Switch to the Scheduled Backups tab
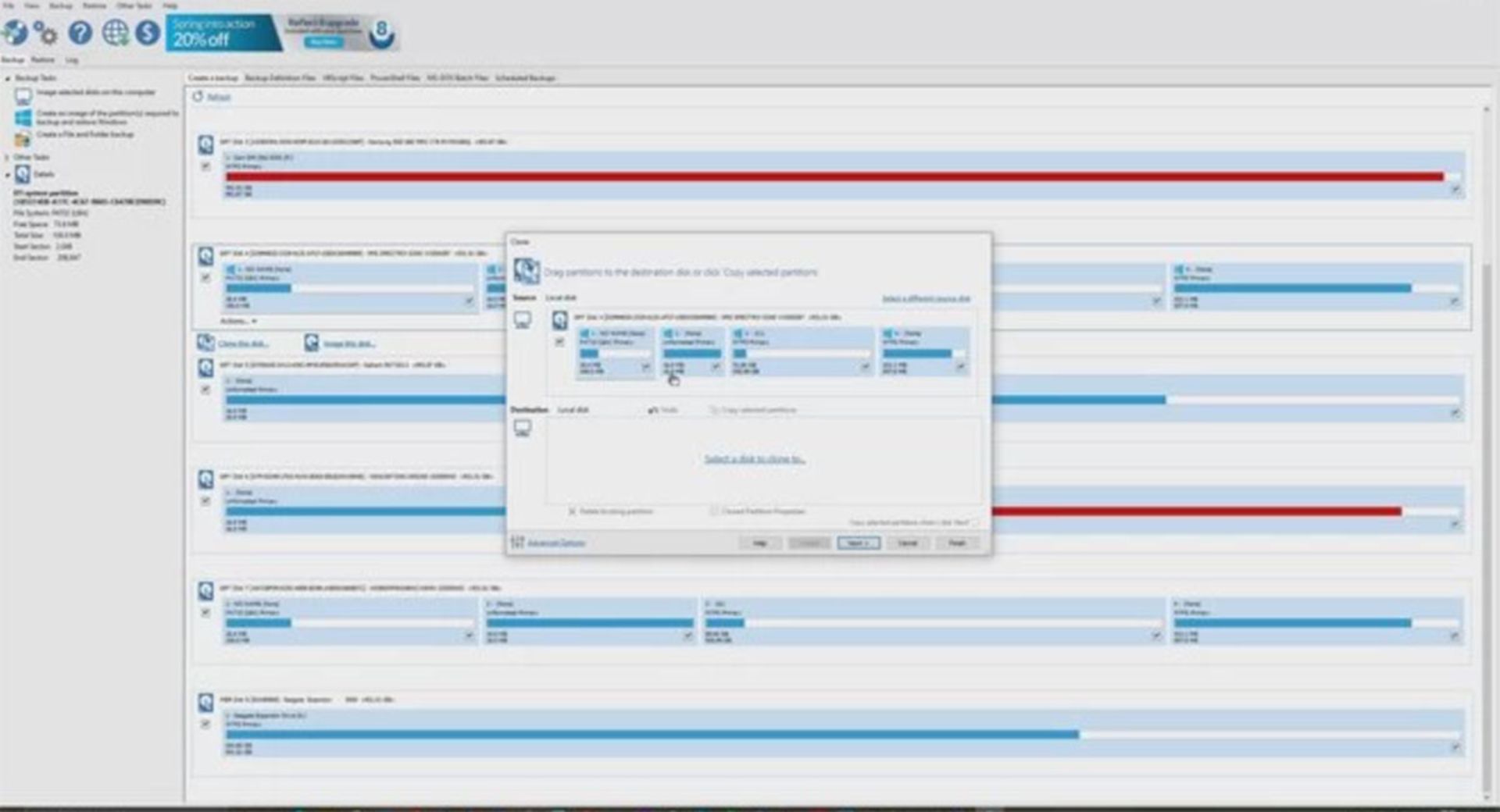This screenshot has width=1500, height=812. click(x=525, y=78)
